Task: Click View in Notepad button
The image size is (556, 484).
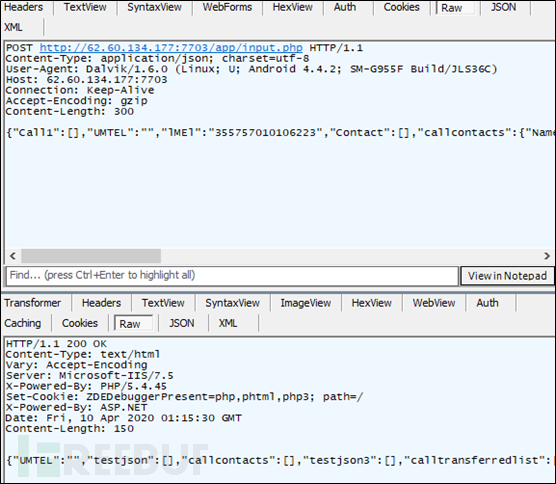Action: (507, 276)
